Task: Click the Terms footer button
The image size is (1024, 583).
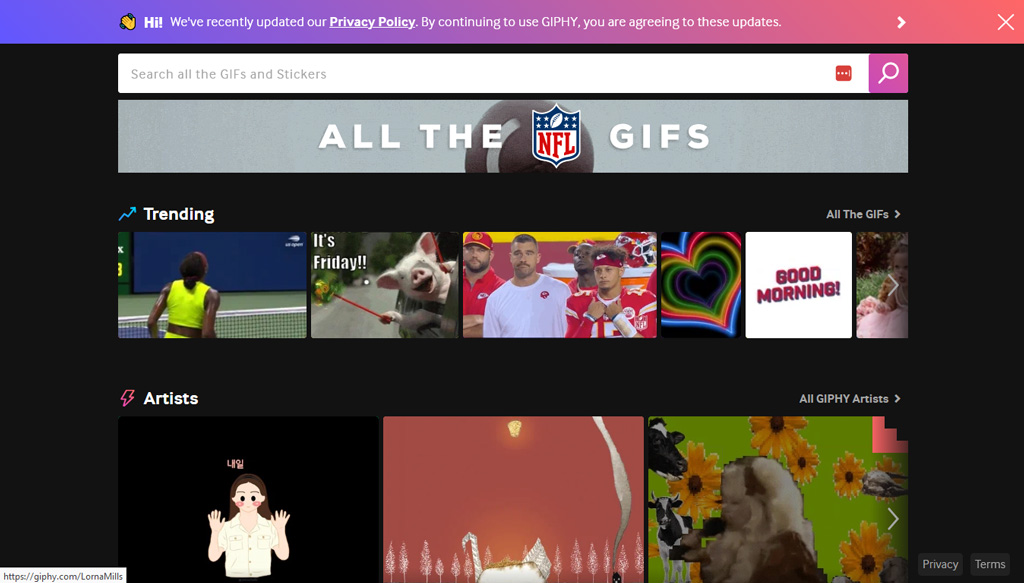Action: click(x=990, y=564)
